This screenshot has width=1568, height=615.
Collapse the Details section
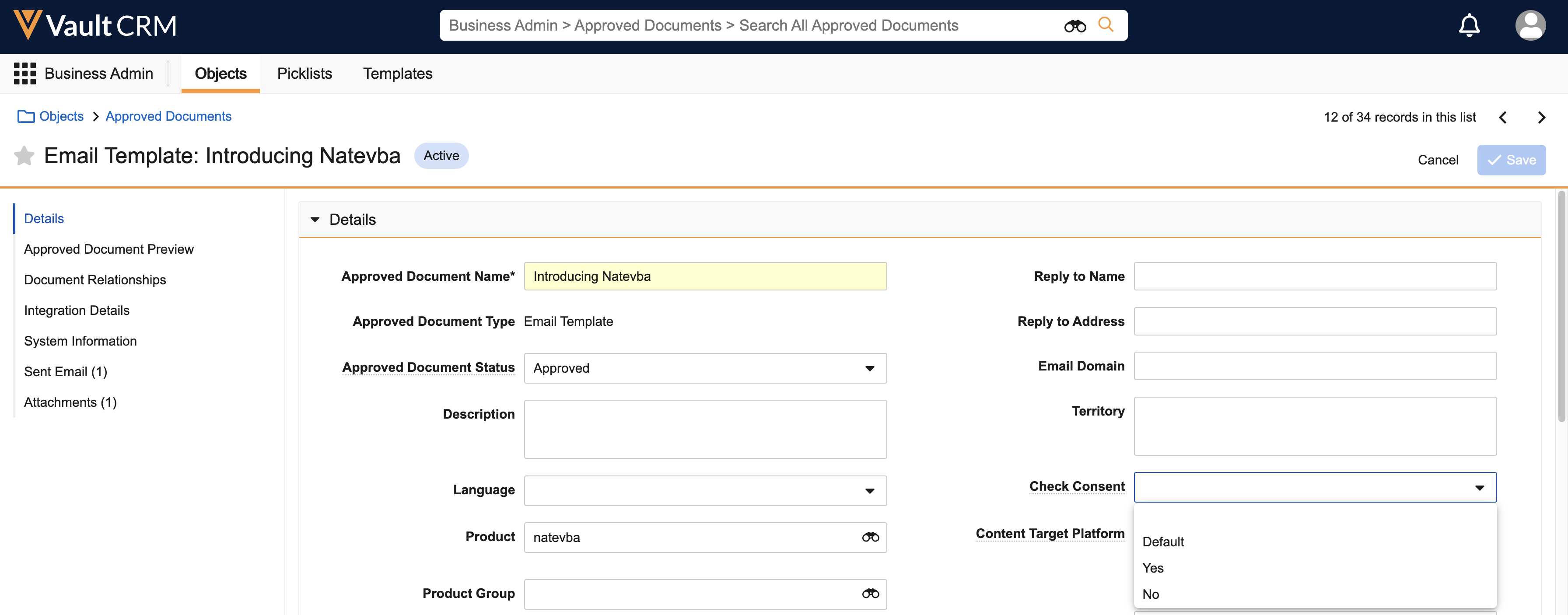tap(315, 220)
